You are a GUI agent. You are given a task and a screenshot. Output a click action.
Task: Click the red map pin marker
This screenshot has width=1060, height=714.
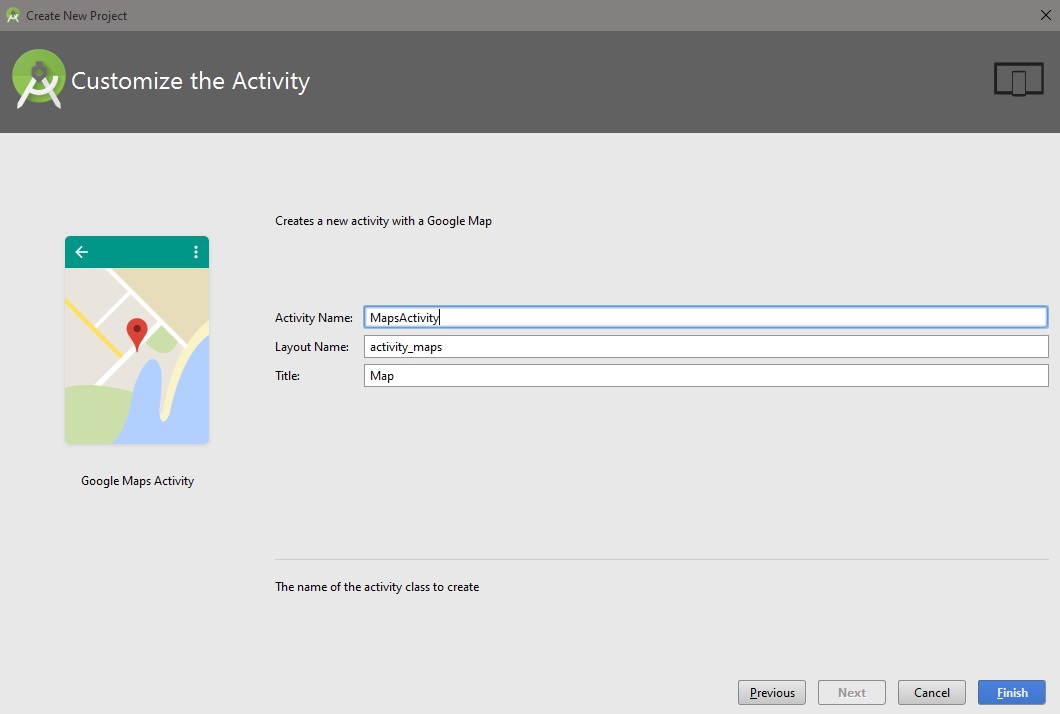pos(137,334)
